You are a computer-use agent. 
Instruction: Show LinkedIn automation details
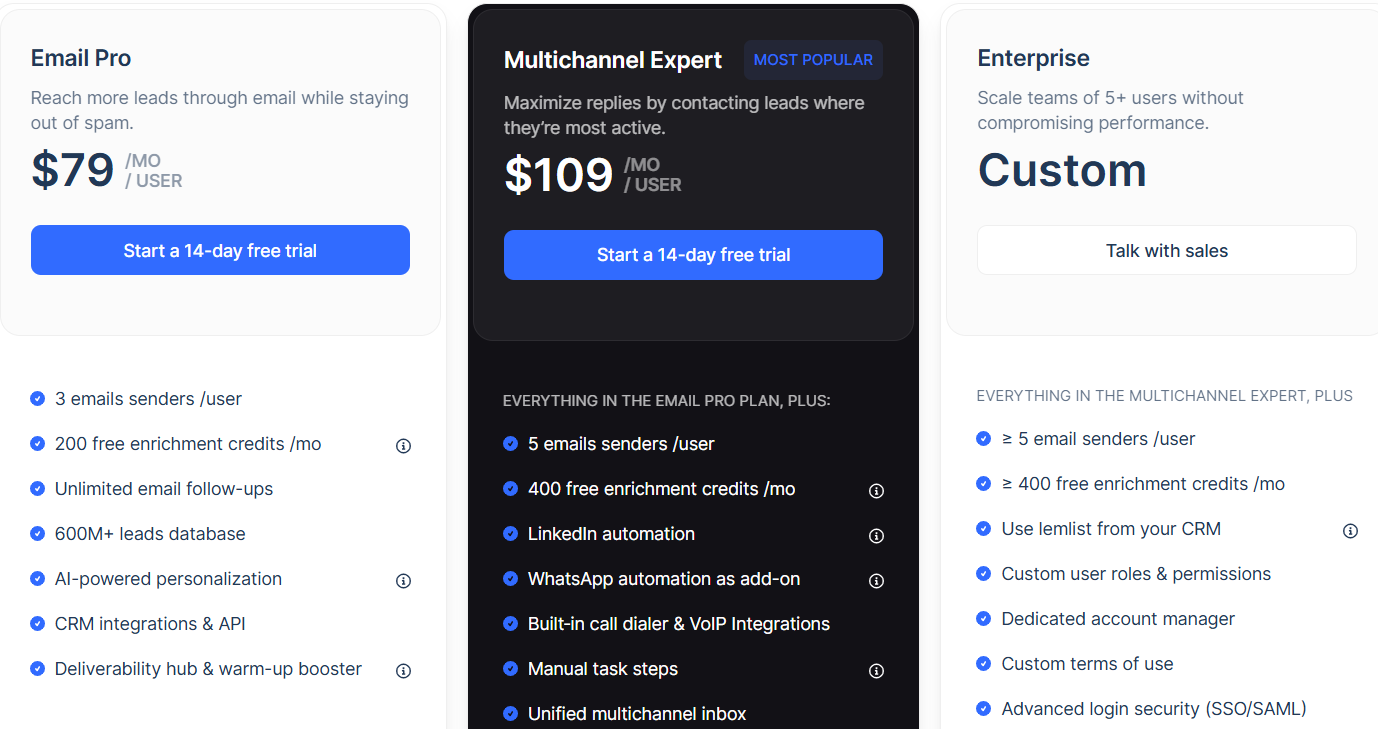(x=876, y=535)
